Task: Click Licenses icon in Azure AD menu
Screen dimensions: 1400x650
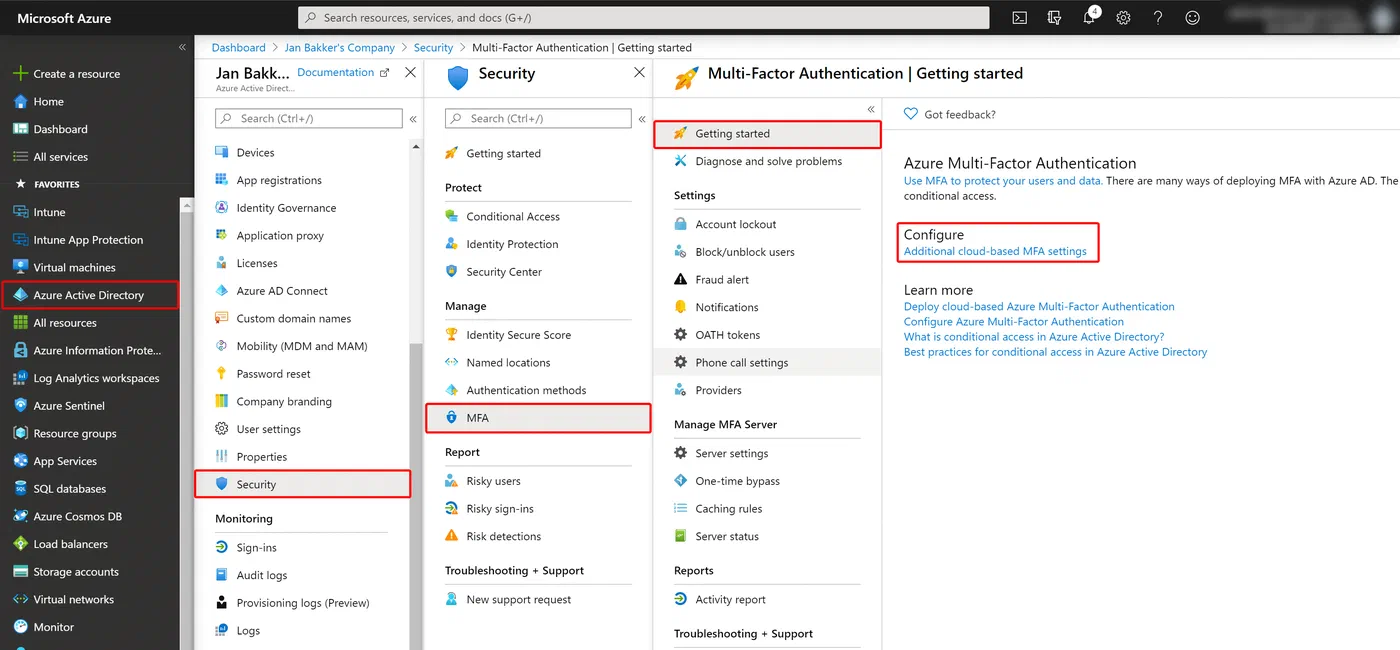Action: pyautogui.click(x=222, y=263)
